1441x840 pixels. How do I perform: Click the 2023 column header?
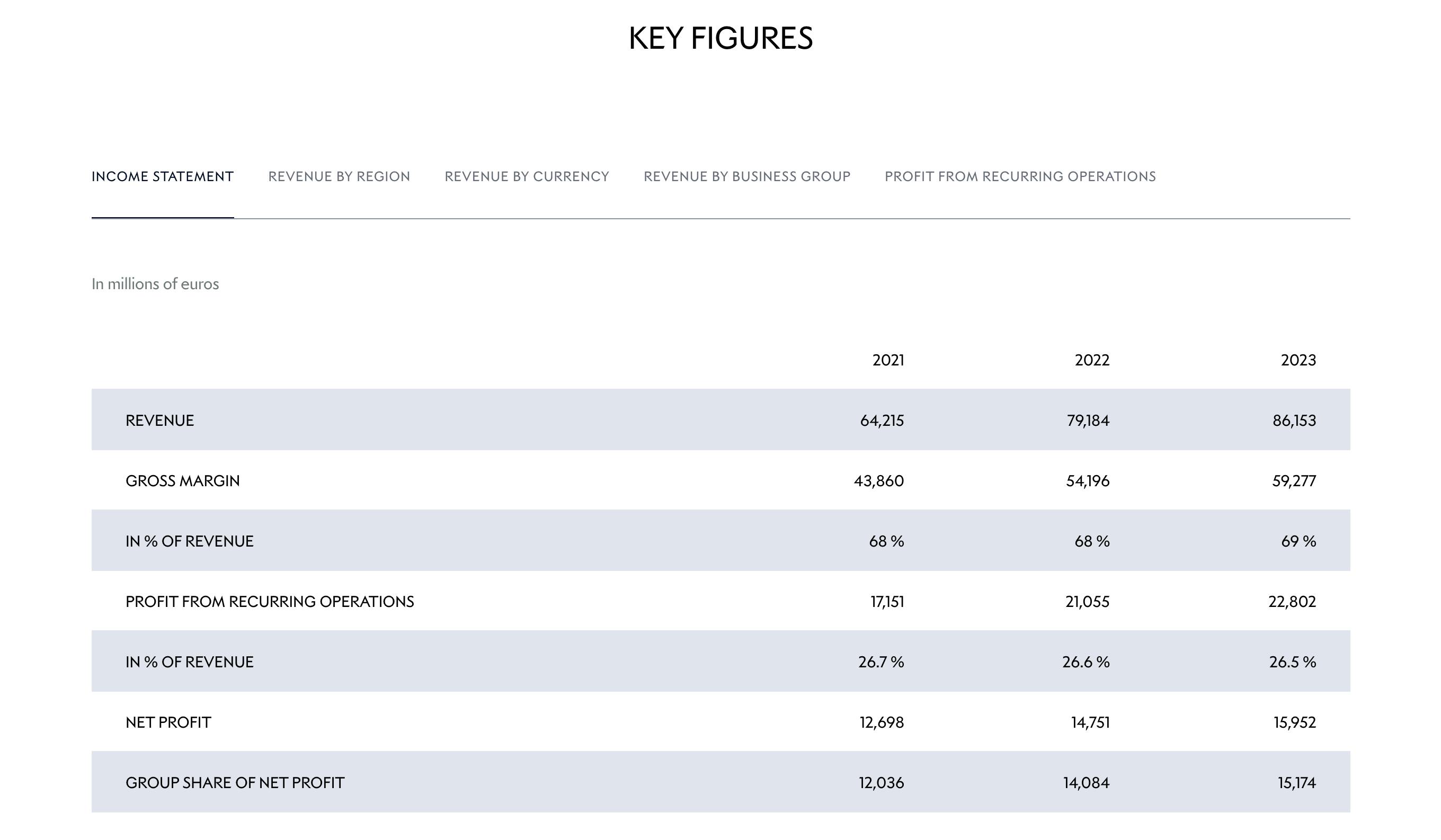pos(1298,360)
